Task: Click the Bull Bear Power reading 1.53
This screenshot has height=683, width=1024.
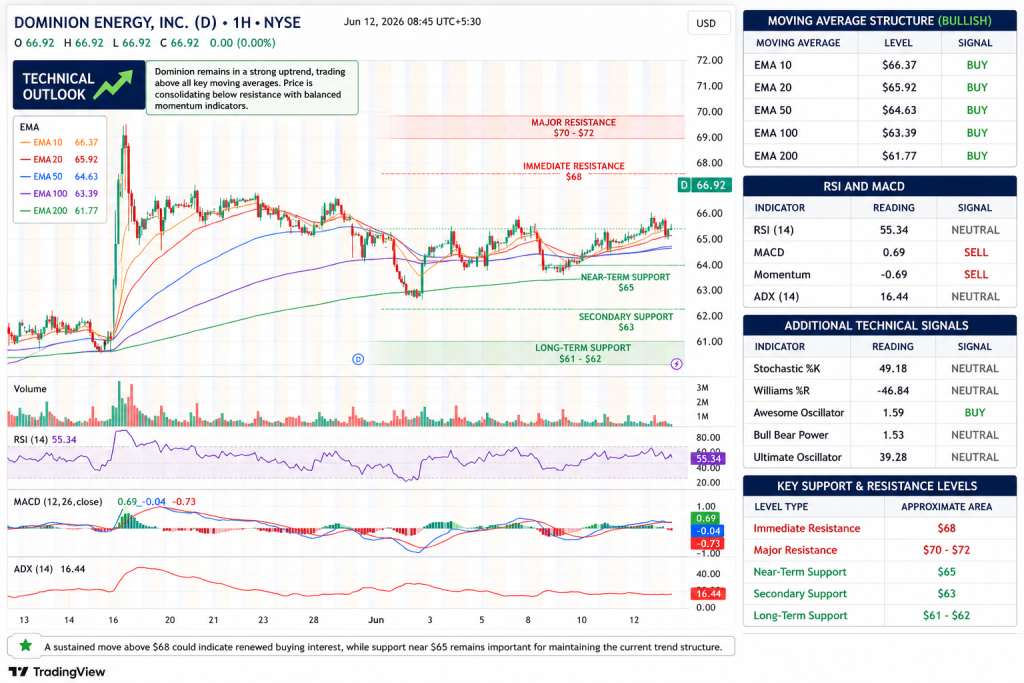Action: (x=893, y=436)
